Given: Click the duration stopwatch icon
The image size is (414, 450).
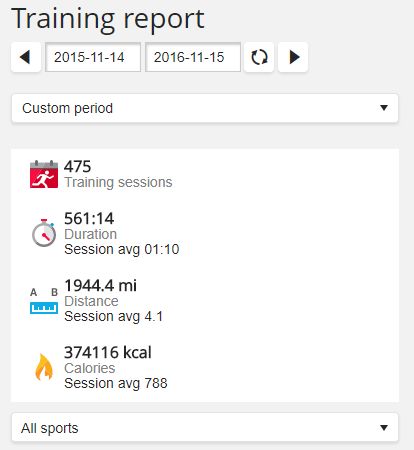Looking at the screenshot, I should [x=44, y=233].
